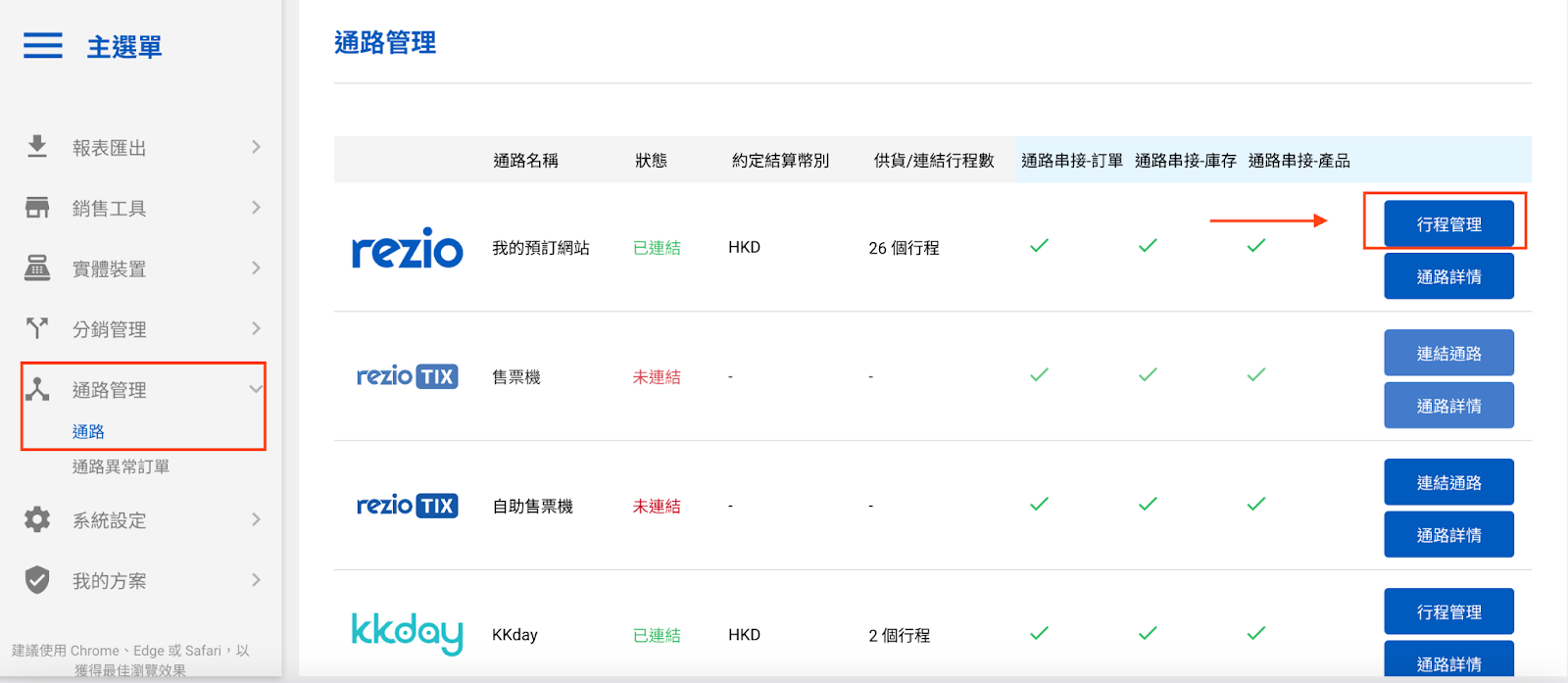Click the 未連結 status of 自助售票機

pos(657,507)
